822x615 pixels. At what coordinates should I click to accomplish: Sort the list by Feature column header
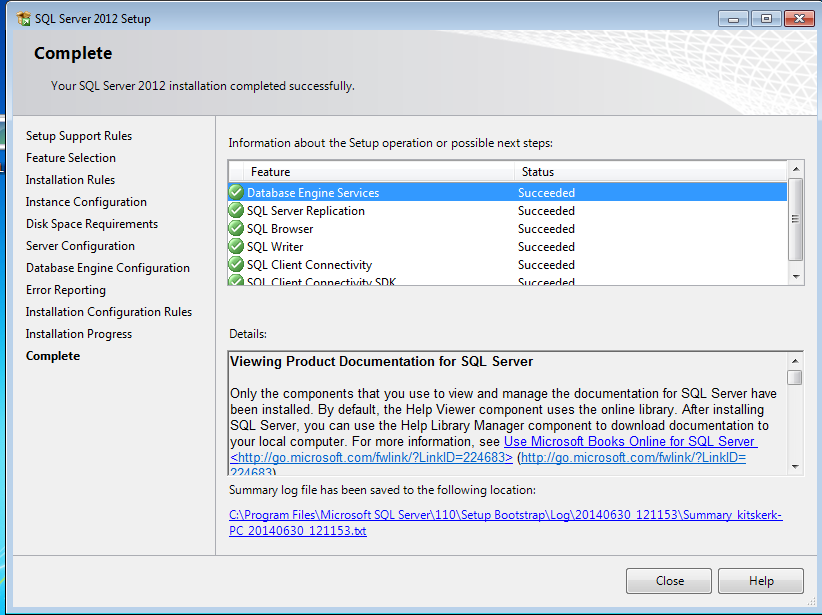point(372,172)
